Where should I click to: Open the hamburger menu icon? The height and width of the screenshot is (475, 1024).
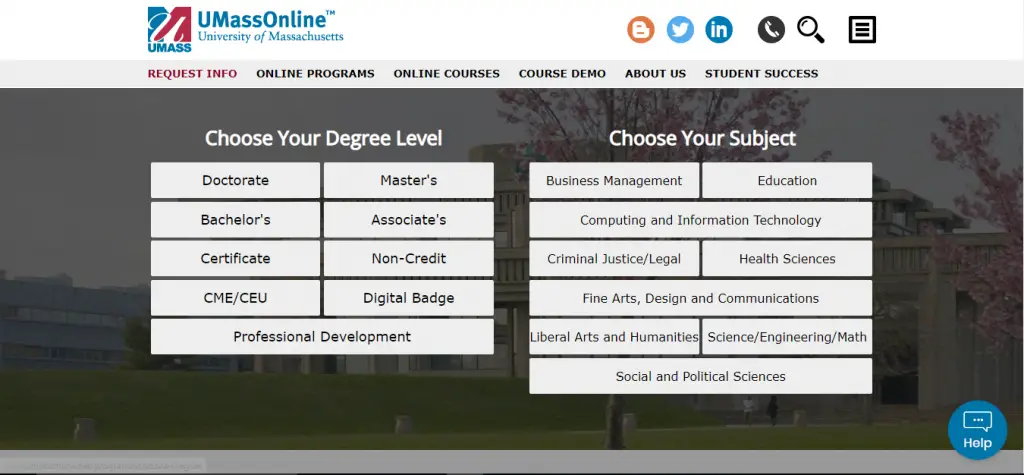coord(862,30)
